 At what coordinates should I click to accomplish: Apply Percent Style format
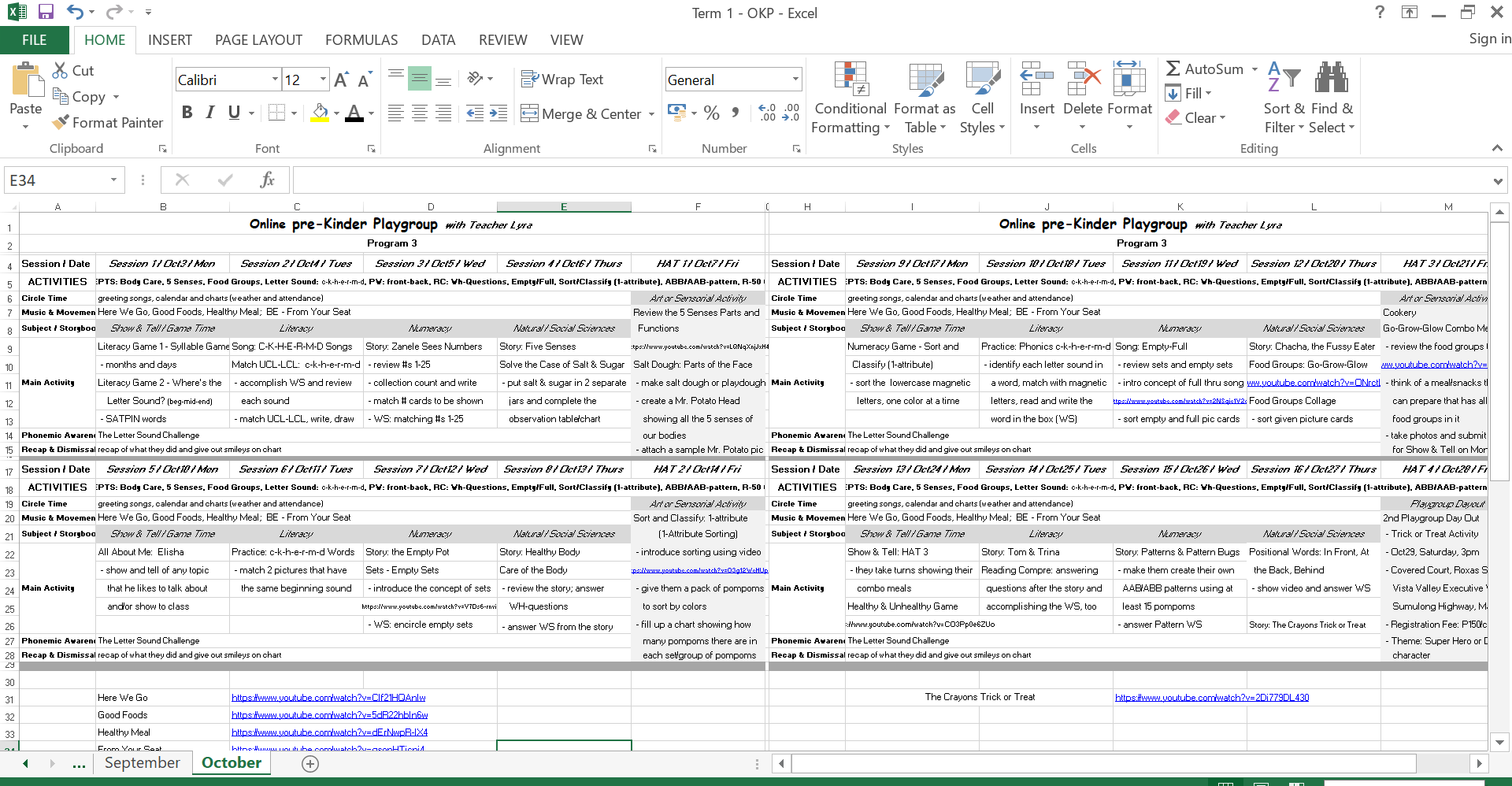tap(712, 113)
